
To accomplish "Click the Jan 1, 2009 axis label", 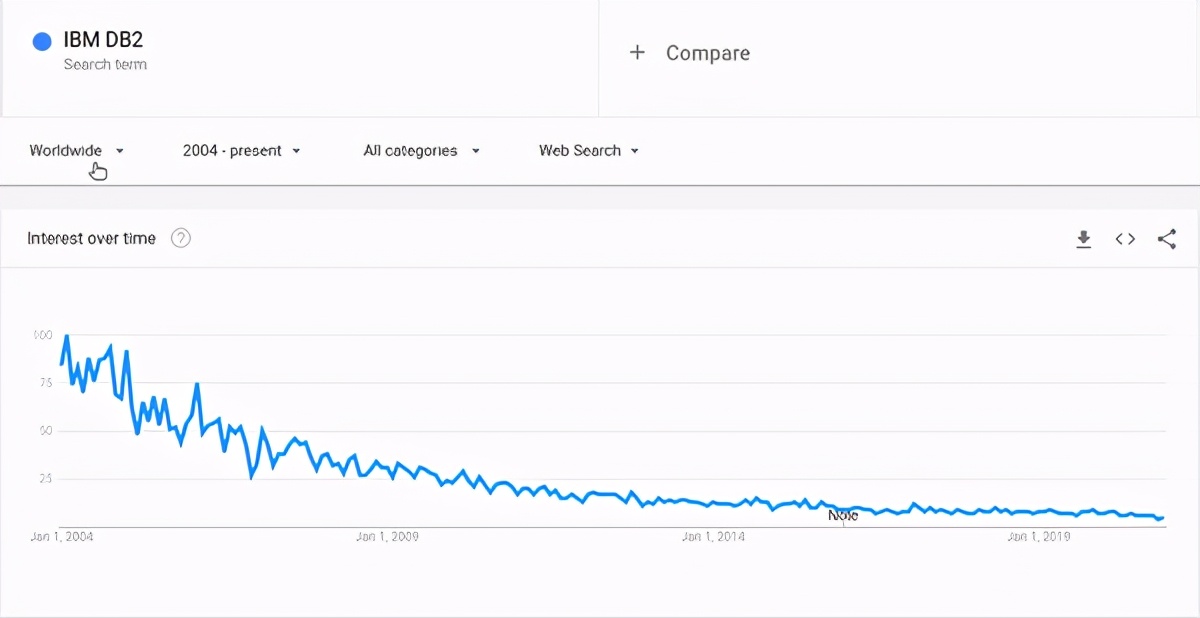I will (x=387, y=537).
